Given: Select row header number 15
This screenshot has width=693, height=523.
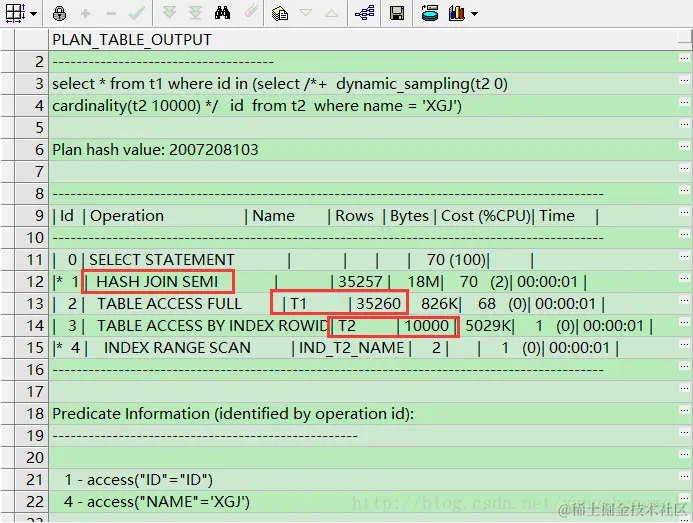Looking at the screenshot, I should [31, 347].
